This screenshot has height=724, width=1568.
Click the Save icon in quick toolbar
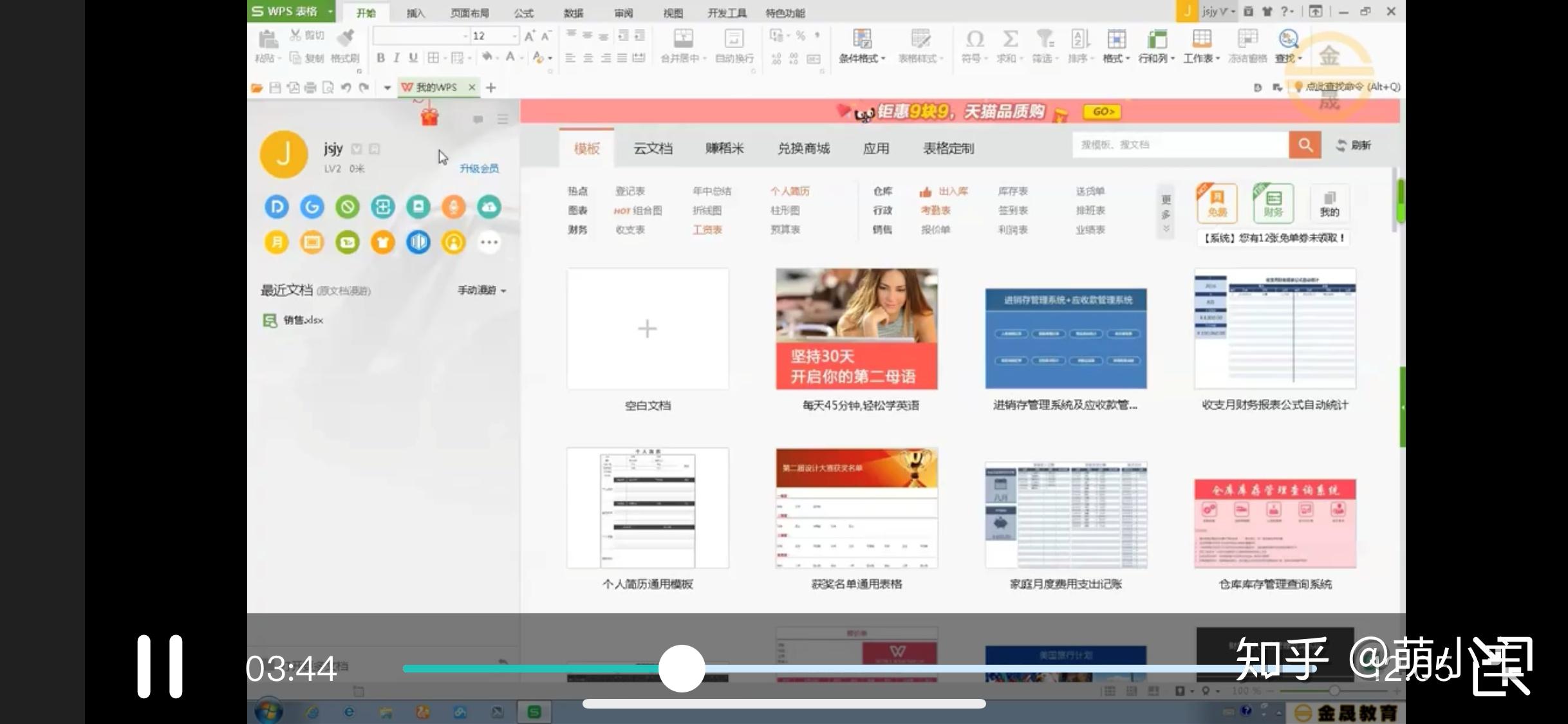(x=275, y=88)
